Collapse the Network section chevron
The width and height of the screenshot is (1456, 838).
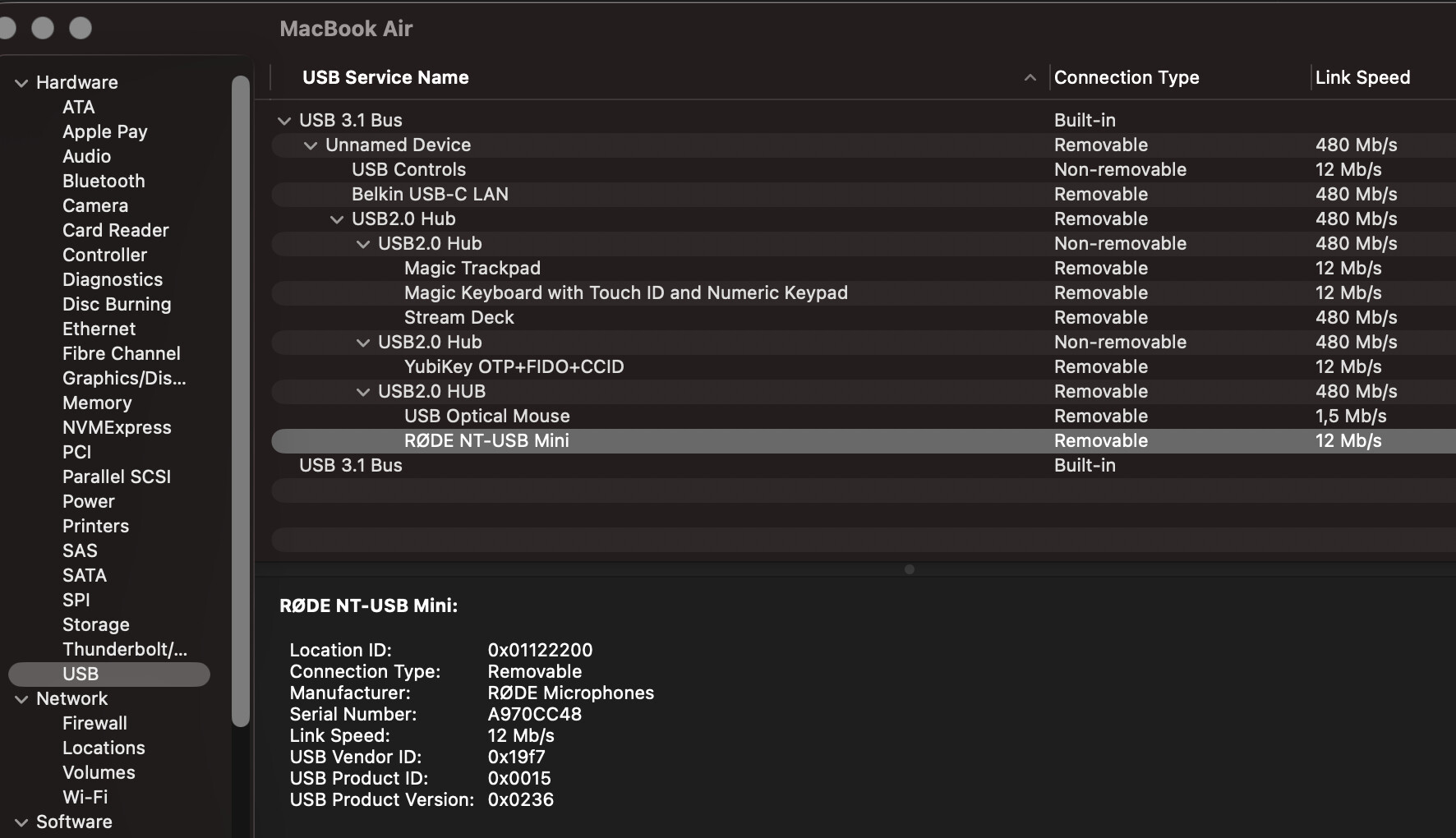[21, 699]
